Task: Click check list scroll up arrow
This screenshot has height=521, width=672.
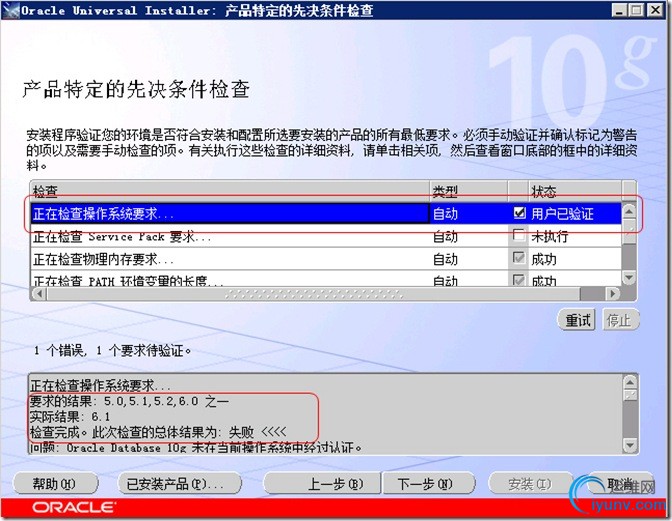Action: click(629, 211)
